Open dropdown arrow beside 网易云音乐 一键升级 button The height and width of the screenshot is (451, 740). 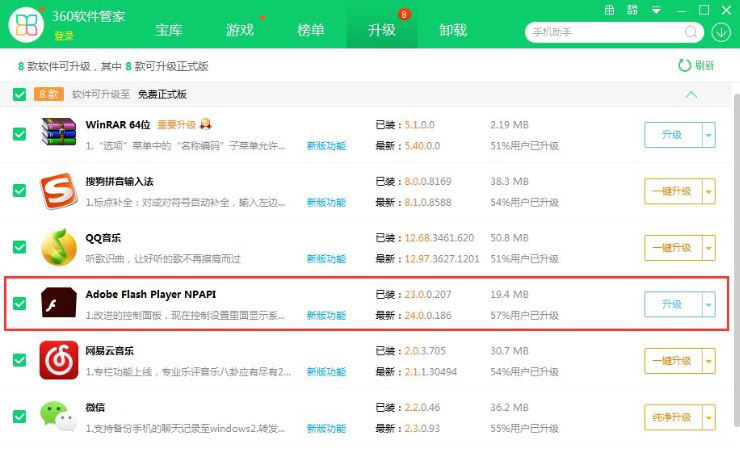(709, 361)
